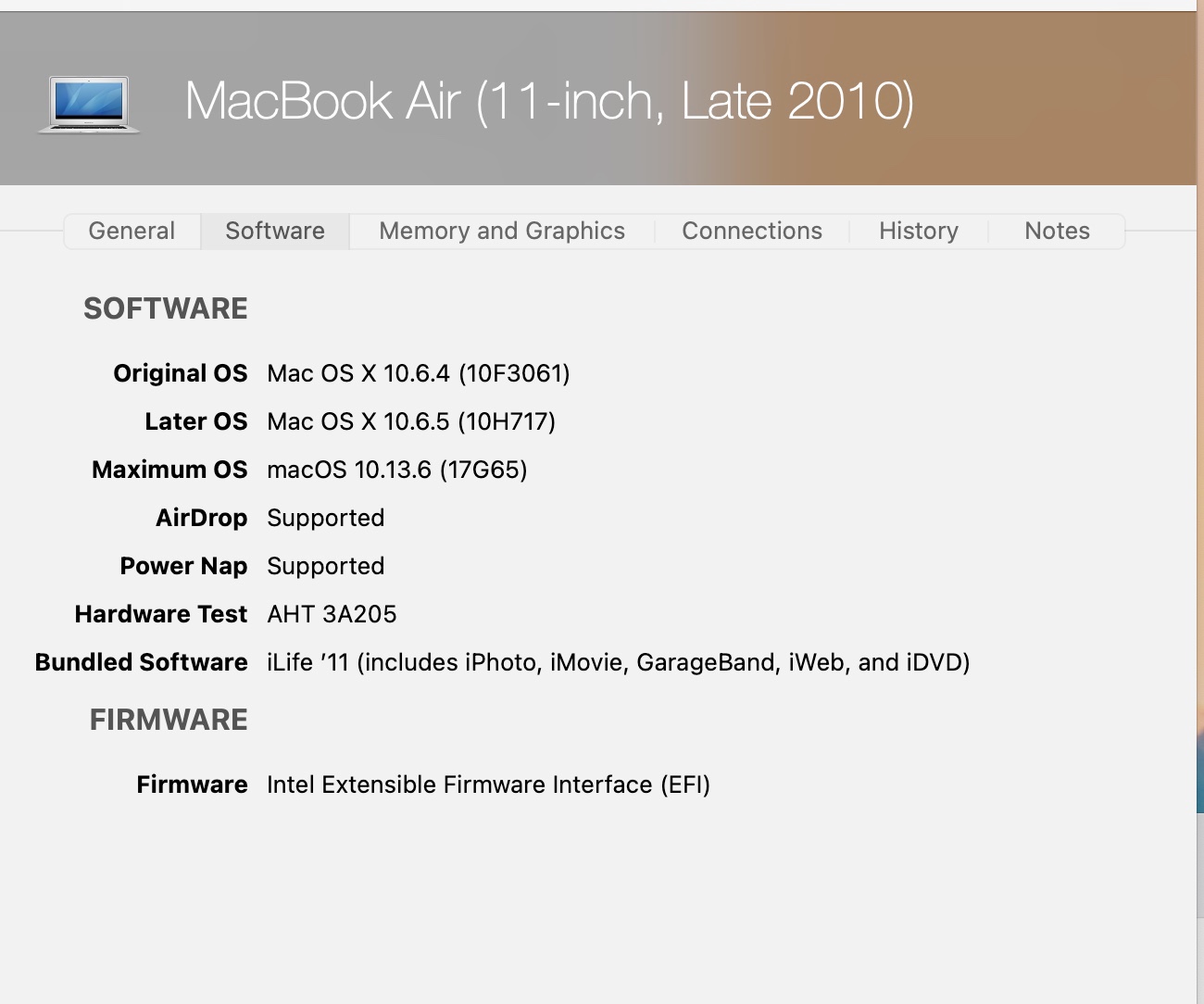This screenshot has width=1204, height=1004.
Task: Click the Later OS label
Action: click(196, 421)
